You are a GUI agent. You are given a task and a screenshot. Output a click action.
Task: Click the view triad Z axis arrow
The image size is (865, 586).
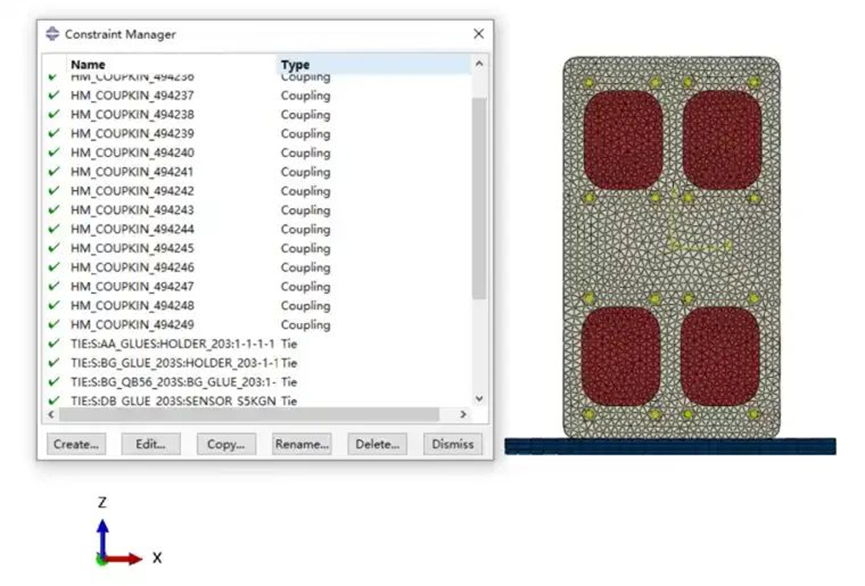pos(103,537)
